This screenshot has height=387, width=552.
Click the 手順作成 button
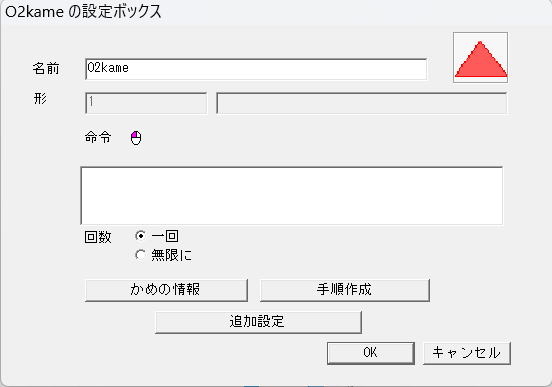coord(345,290)
